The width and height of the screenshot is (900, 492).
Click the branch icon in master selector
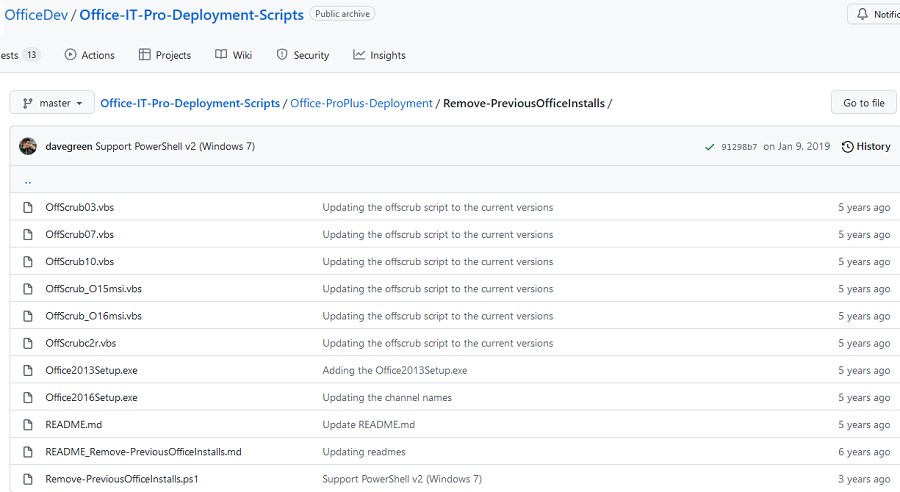[27, 103]
